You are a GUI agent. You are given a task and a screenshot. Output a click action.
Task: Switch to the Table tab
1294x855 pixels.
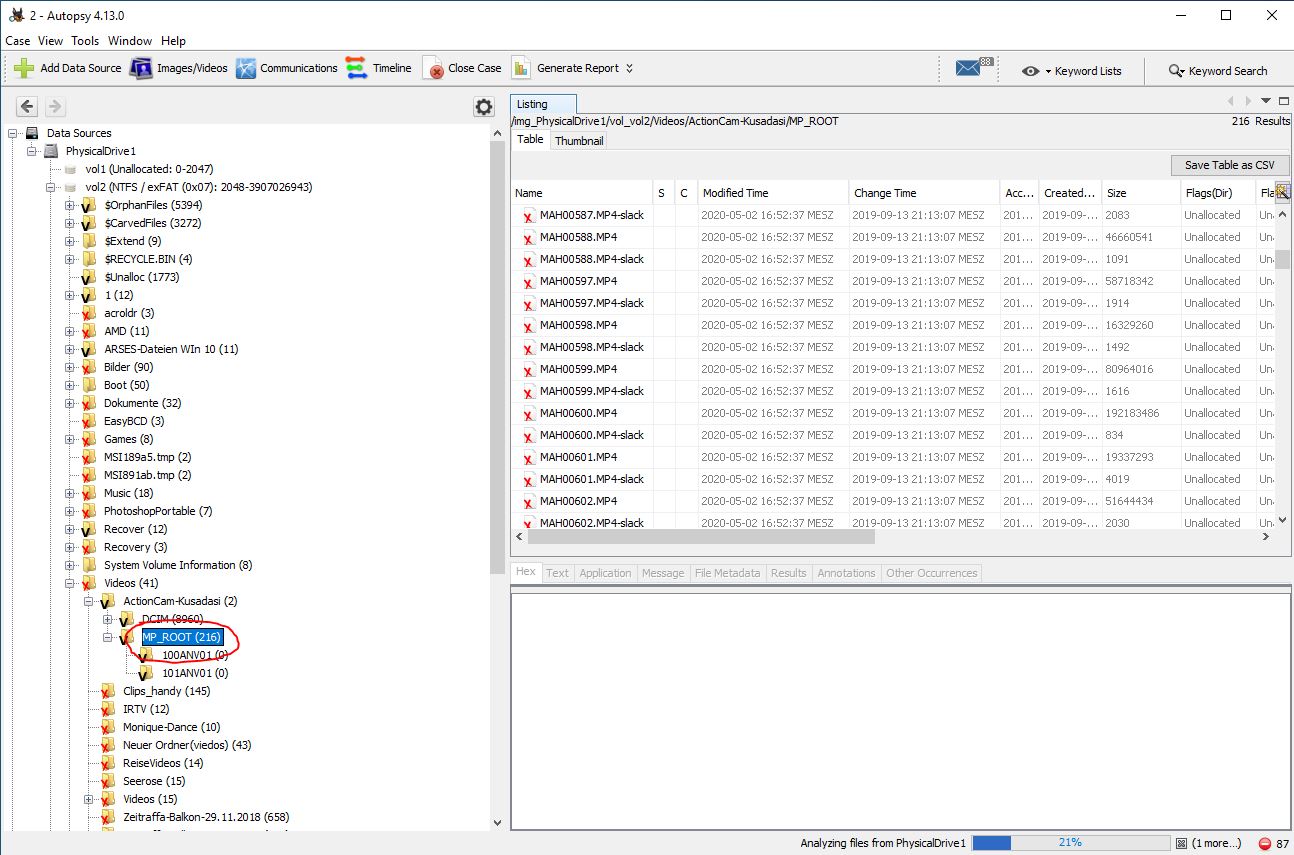click(530, 140)
